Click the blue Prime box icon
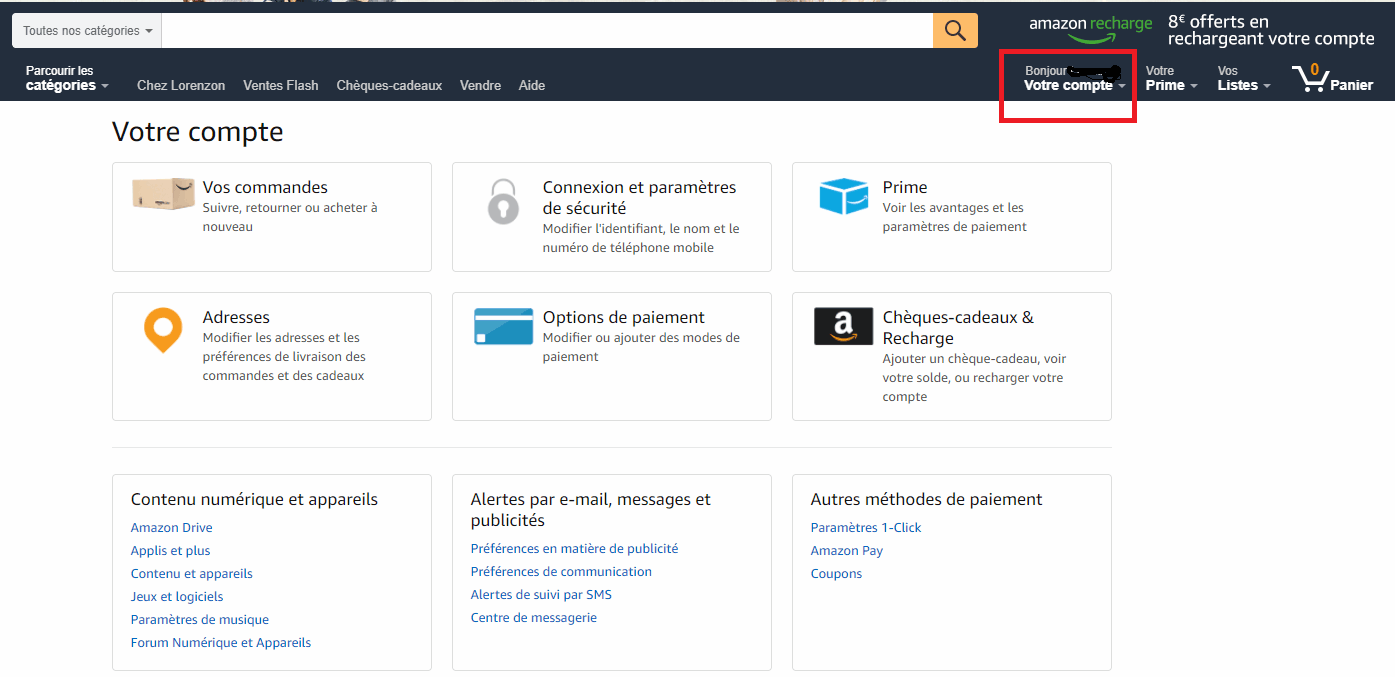Image resolution: width=1395 pixels, height=677 pixels. (x=844, y=196)
